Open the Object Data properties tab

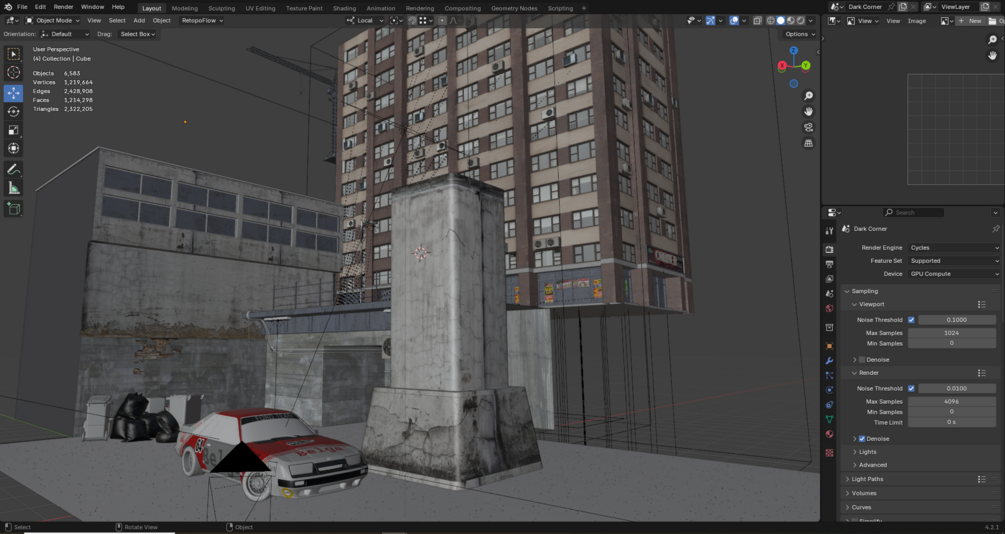pos(829,419)
